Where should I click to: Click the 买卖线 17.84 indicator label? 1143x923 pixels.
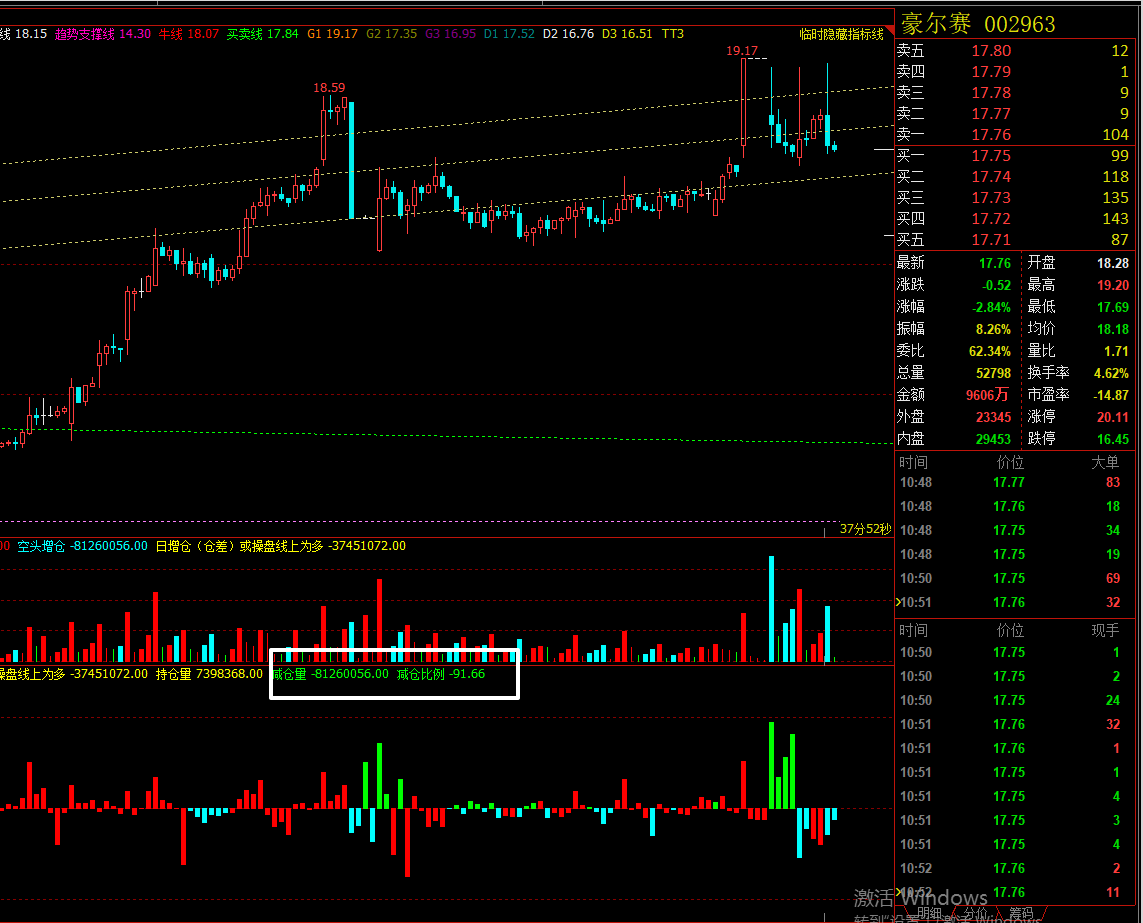(262, 34)
